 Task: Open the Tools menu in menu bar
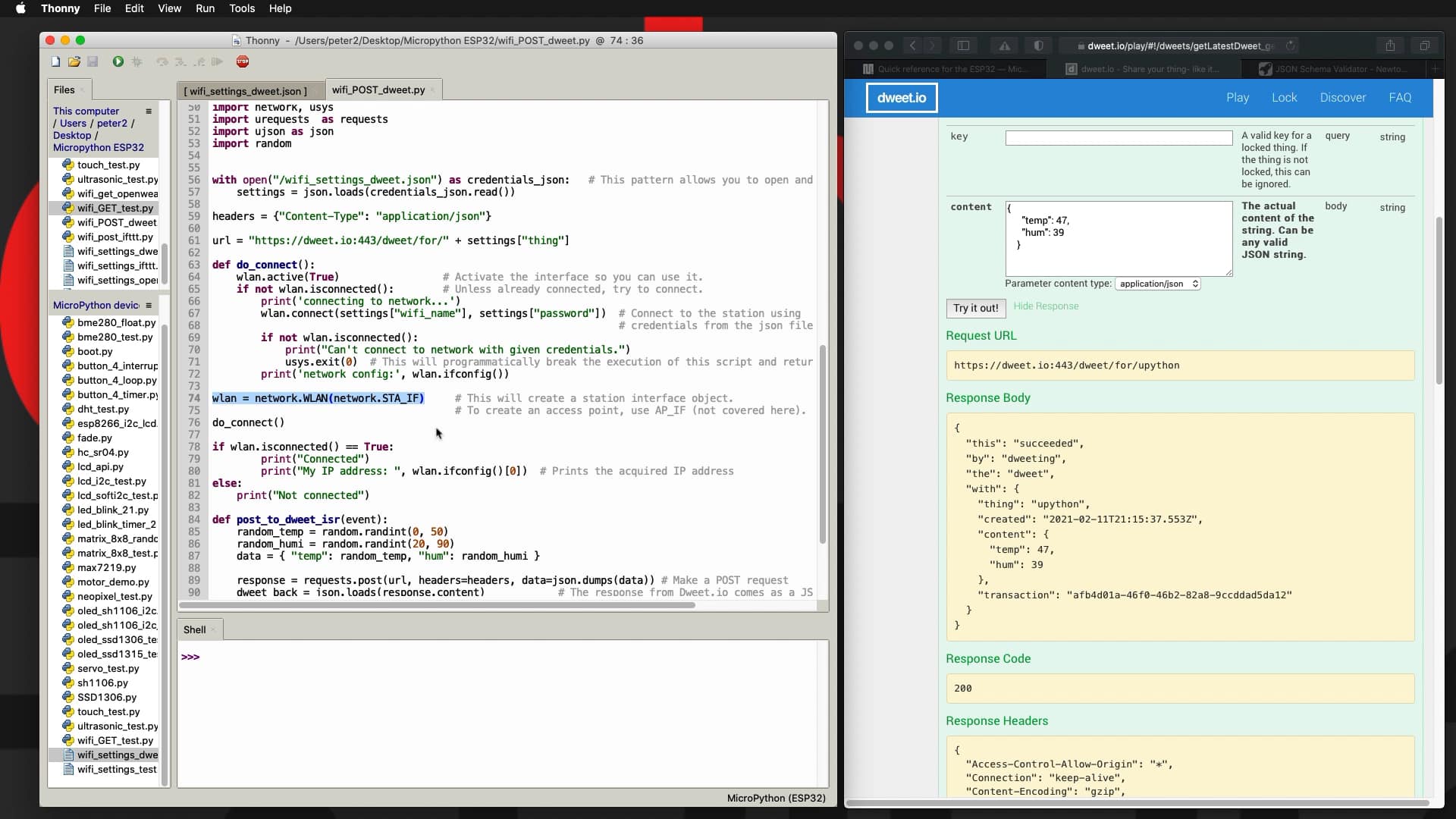pos(242,8)
